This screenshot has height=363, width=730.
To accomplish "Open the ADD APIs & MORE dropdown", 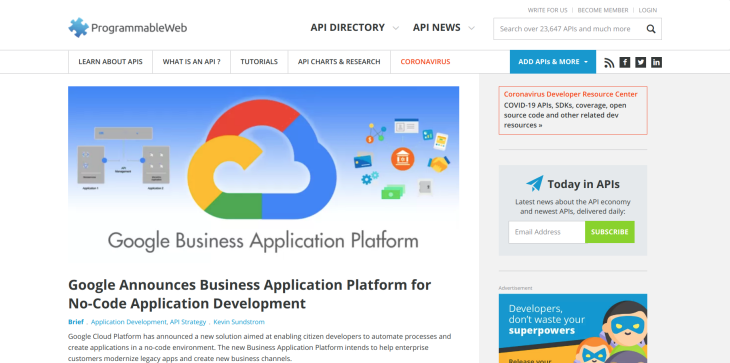I will pos(553,62).
